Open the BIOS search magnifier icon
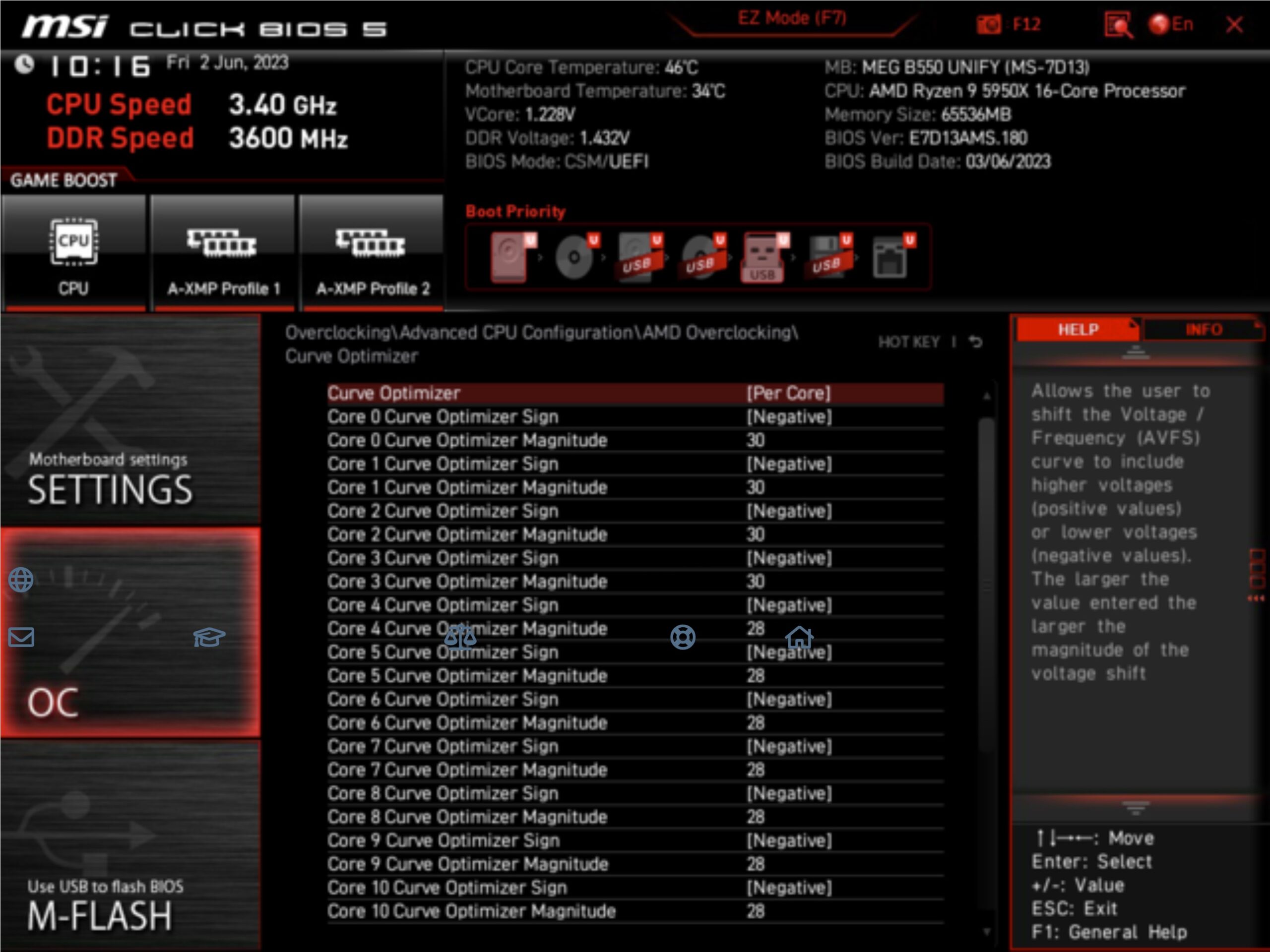Screen dimensions: 1270x952 pyautogui.click(x=1118, y=25)
